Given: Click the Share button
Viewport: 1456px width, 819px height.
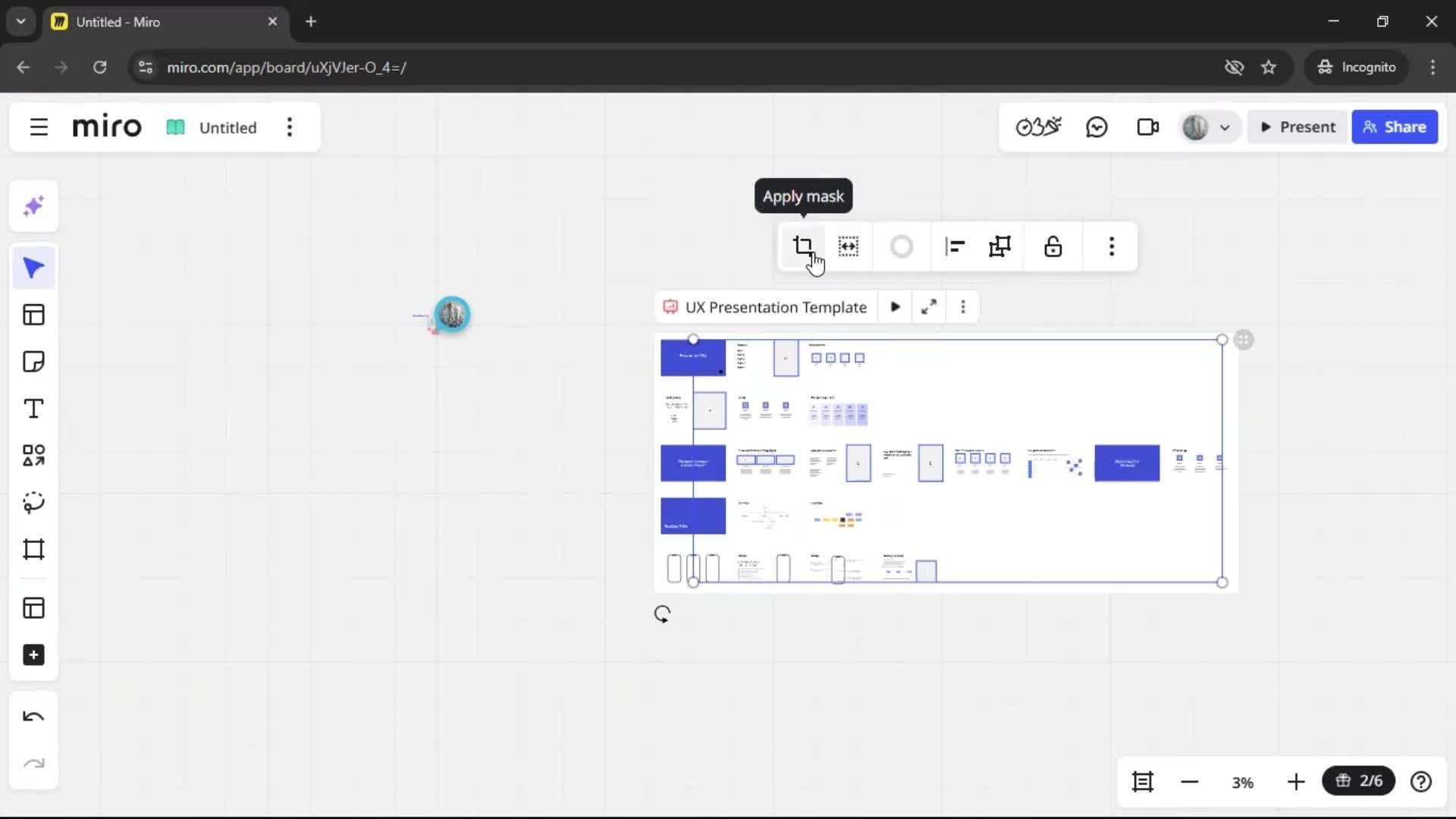Looking at the screenshot, I should coord(1395,127).
